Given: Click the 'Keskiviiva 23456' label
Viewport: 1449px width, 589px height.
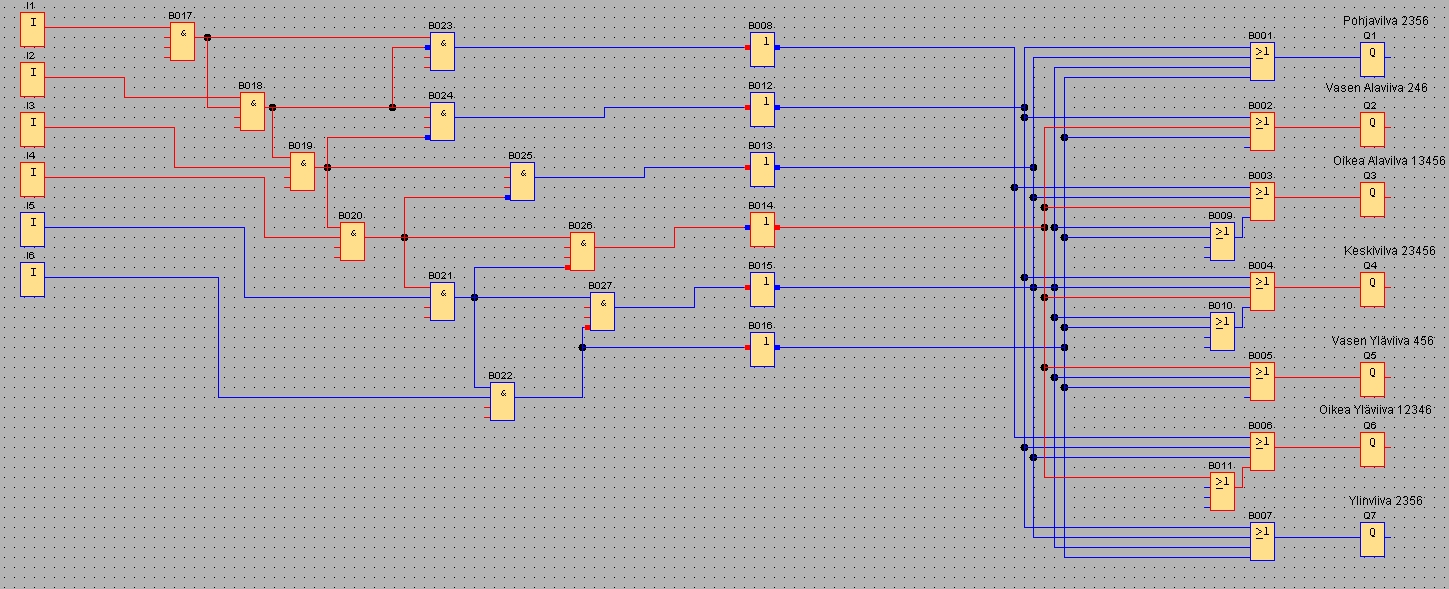Looking at the screenshot, I should pos(1389,250).
